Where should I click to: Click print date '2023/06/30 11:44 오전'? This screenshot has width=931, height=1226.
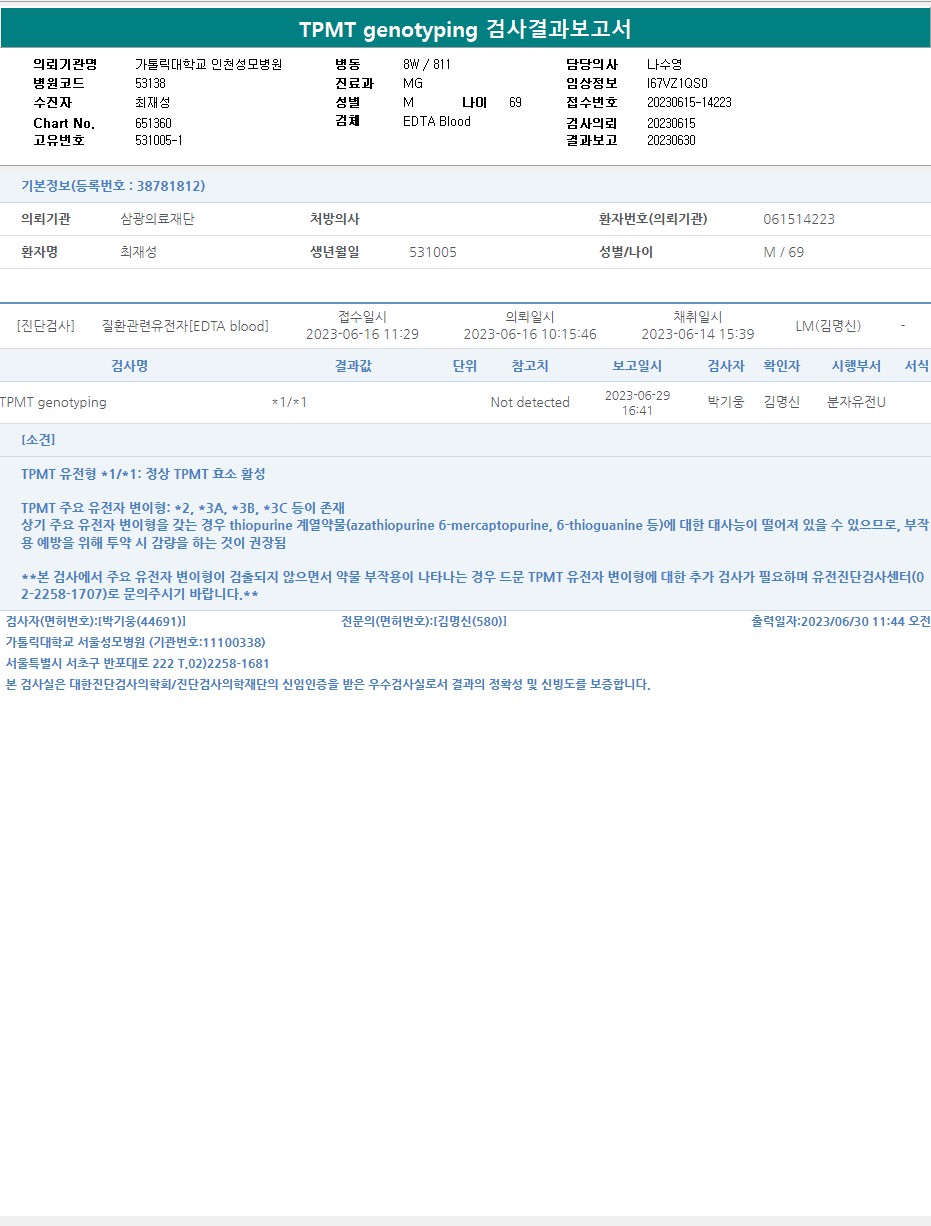click(x=866, y=621)
